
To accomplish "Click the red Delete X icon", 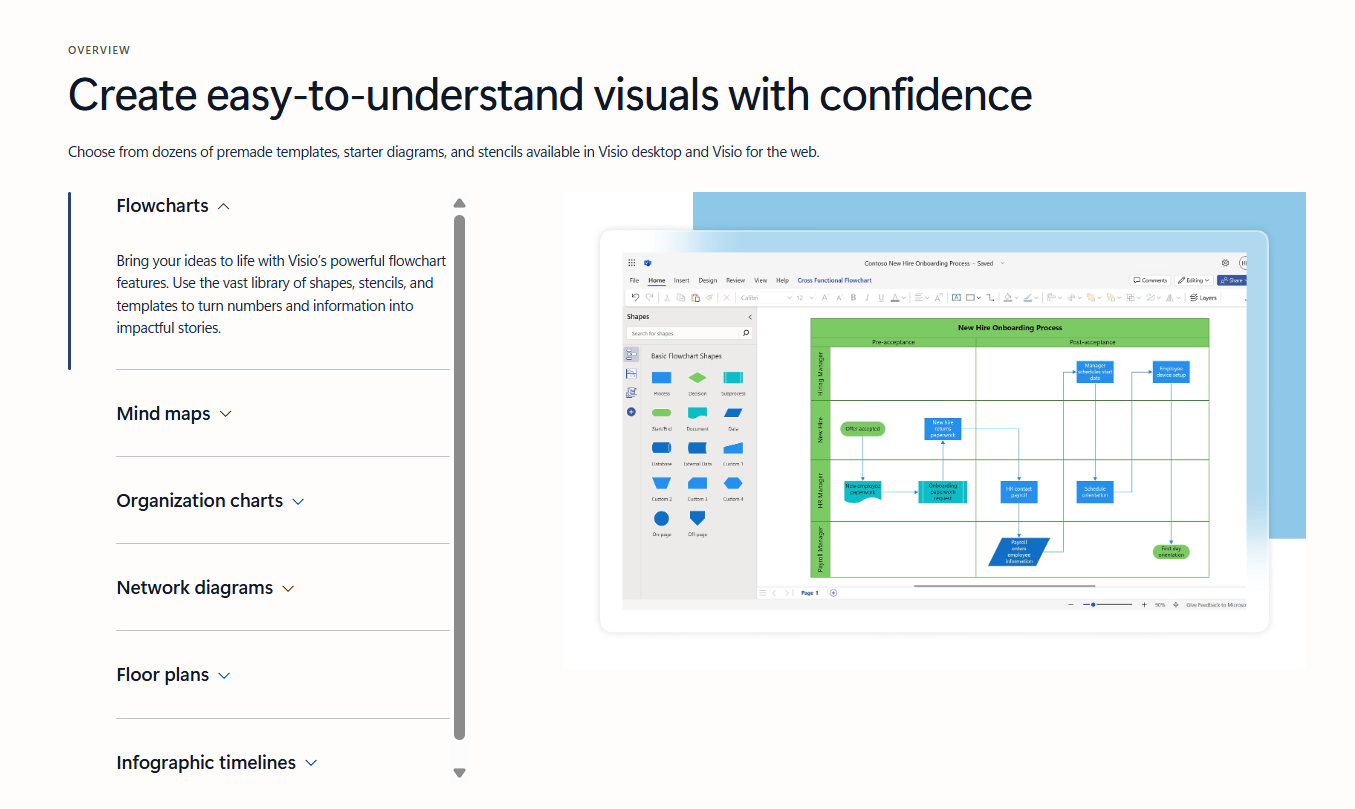I will (727, 297).
